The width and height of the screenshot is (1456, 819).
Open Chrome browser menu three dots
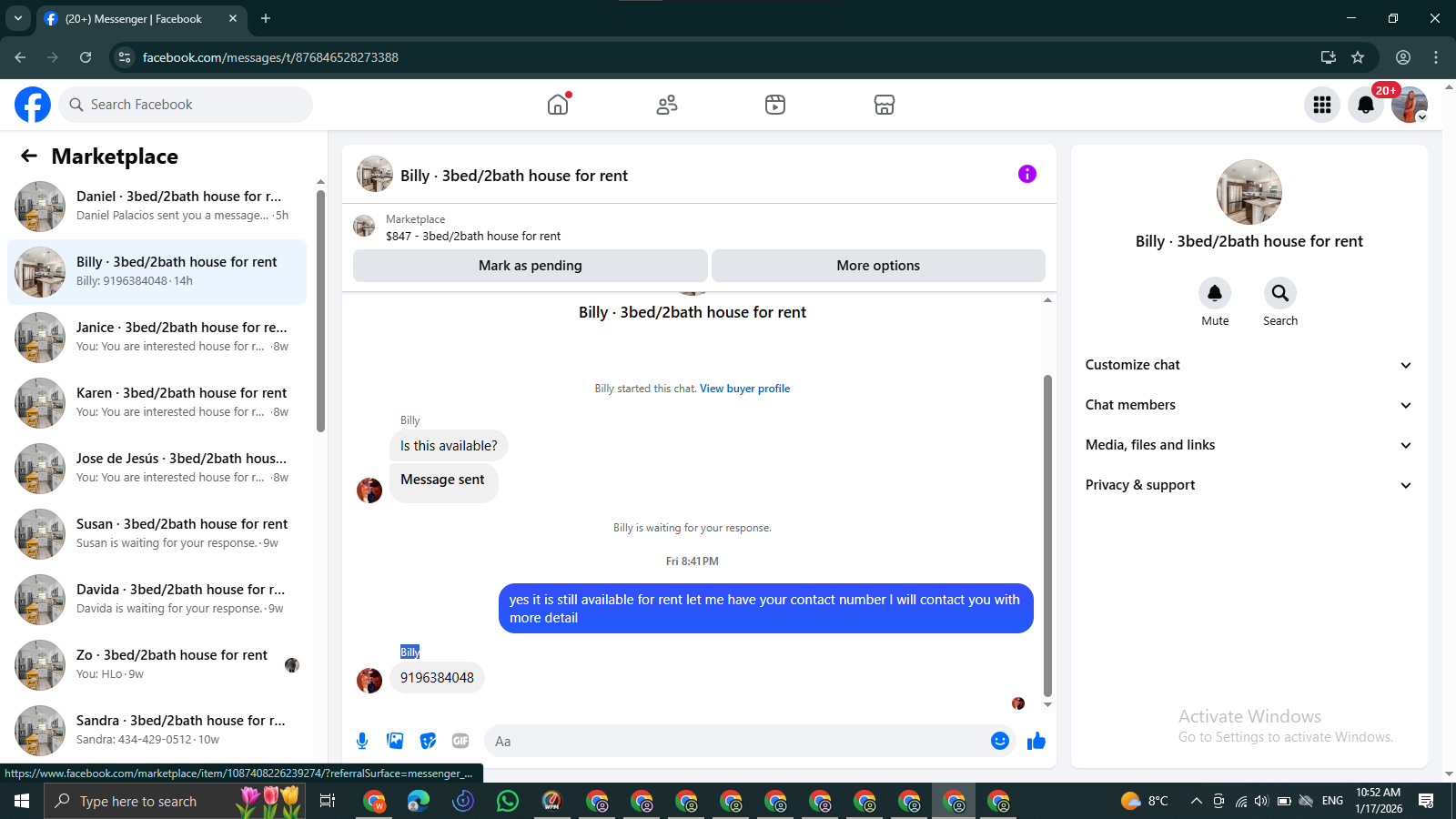tap(1436, 57)
